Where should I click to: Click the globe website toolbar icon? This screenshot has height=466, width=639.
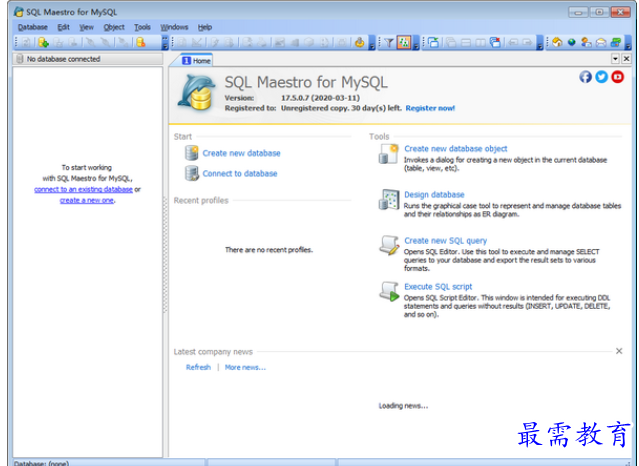pyautogui.click(x=572, y=42)
